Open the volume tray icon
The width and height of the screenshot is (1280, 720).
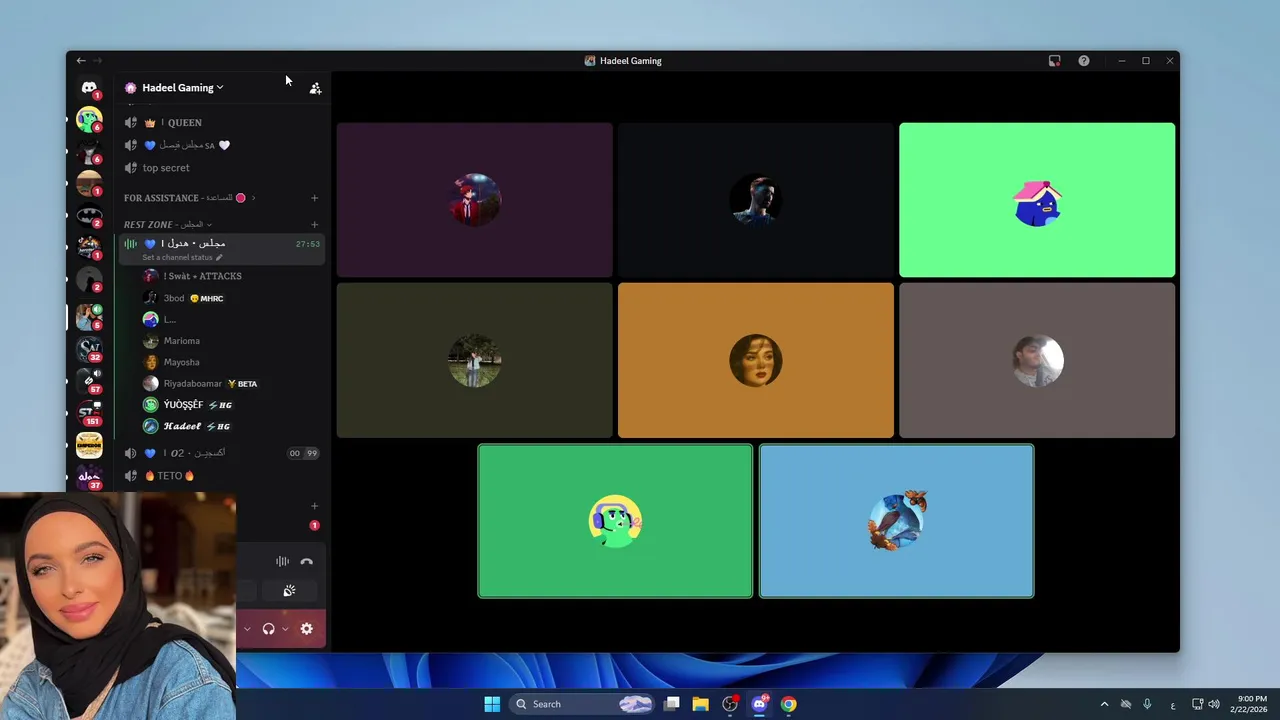(x=1214, y=704)
